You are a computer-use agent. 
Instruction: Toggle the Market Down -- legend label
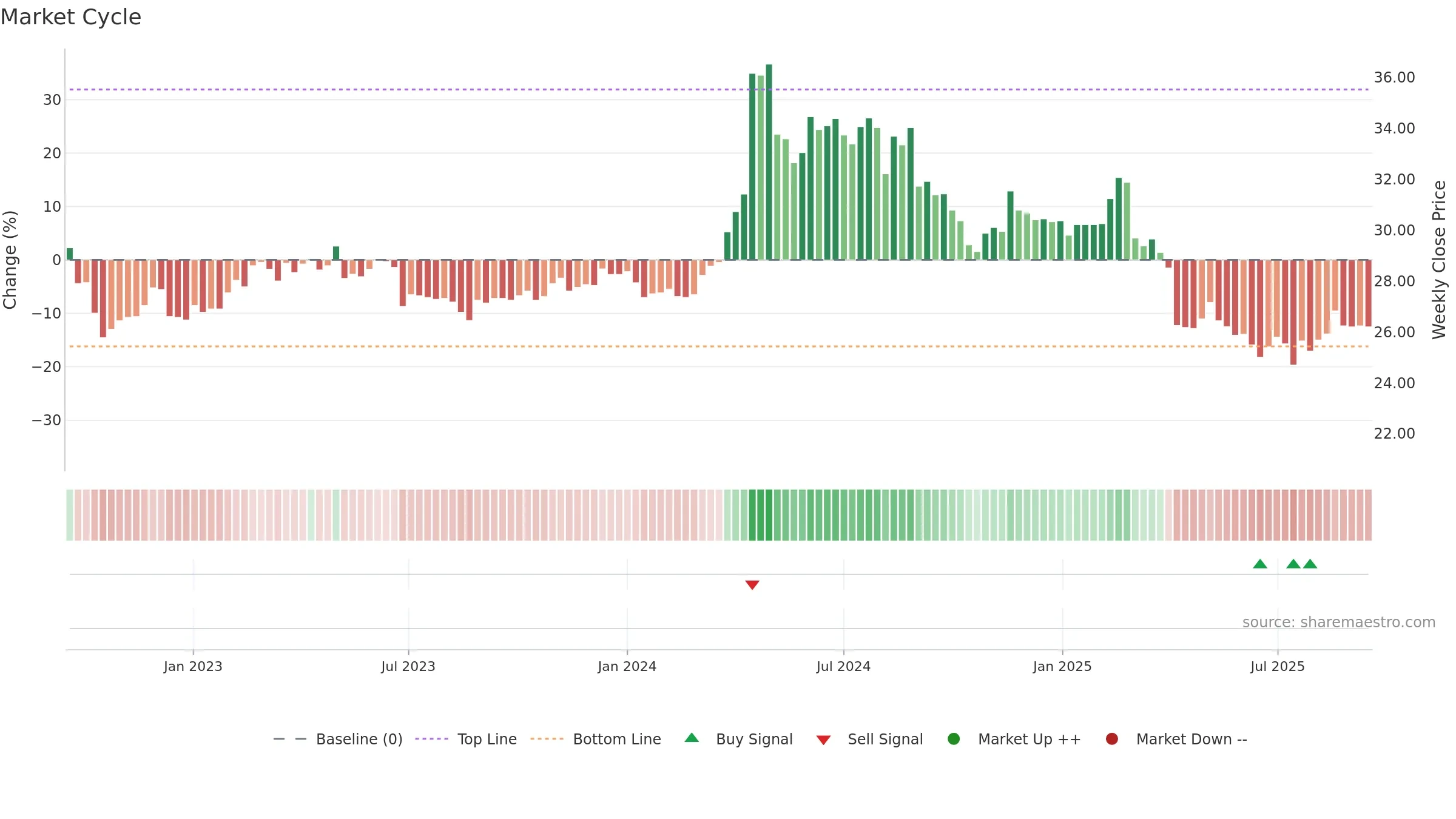coord(1191,739)
